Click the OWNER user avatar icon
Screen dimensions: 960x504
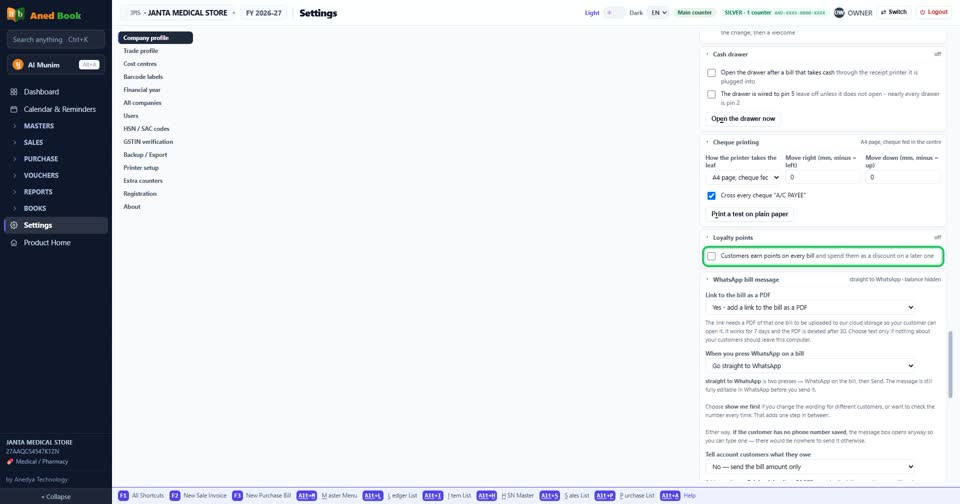[x=839, y=12]
